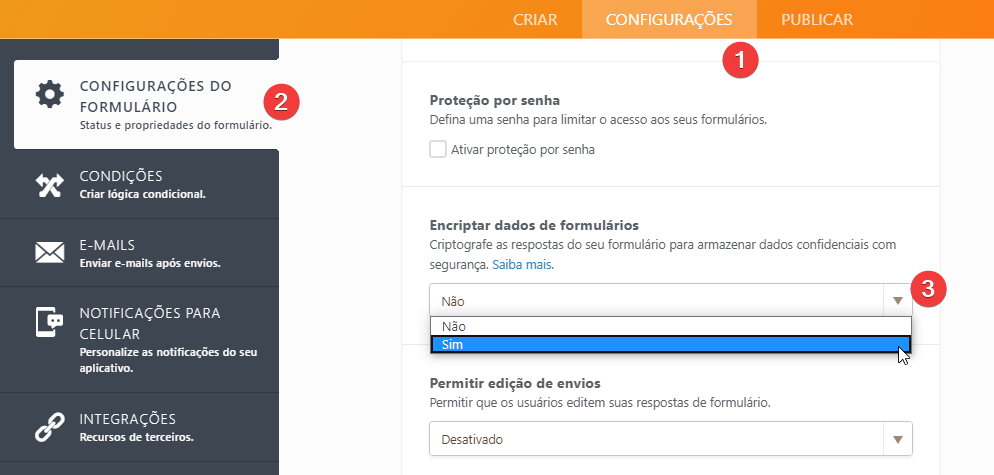Choose Não in the encryption dropdown list
994x475 pixels.
pyautogui.click(x=671, y=326)
